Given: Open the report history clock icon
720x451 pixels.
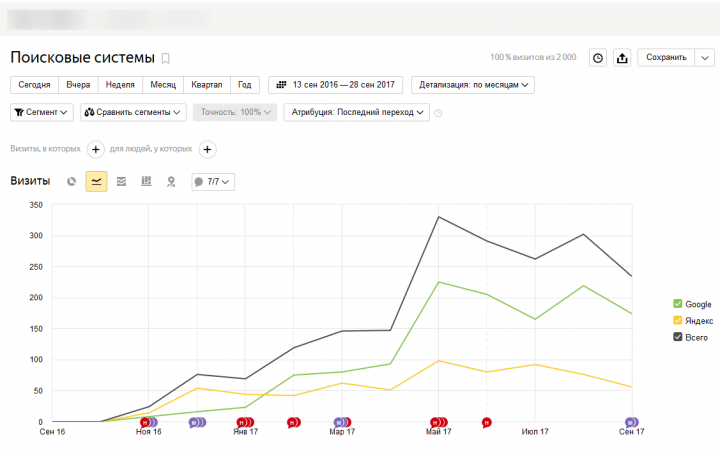Looking at the screenshot, I should point(598,58).
